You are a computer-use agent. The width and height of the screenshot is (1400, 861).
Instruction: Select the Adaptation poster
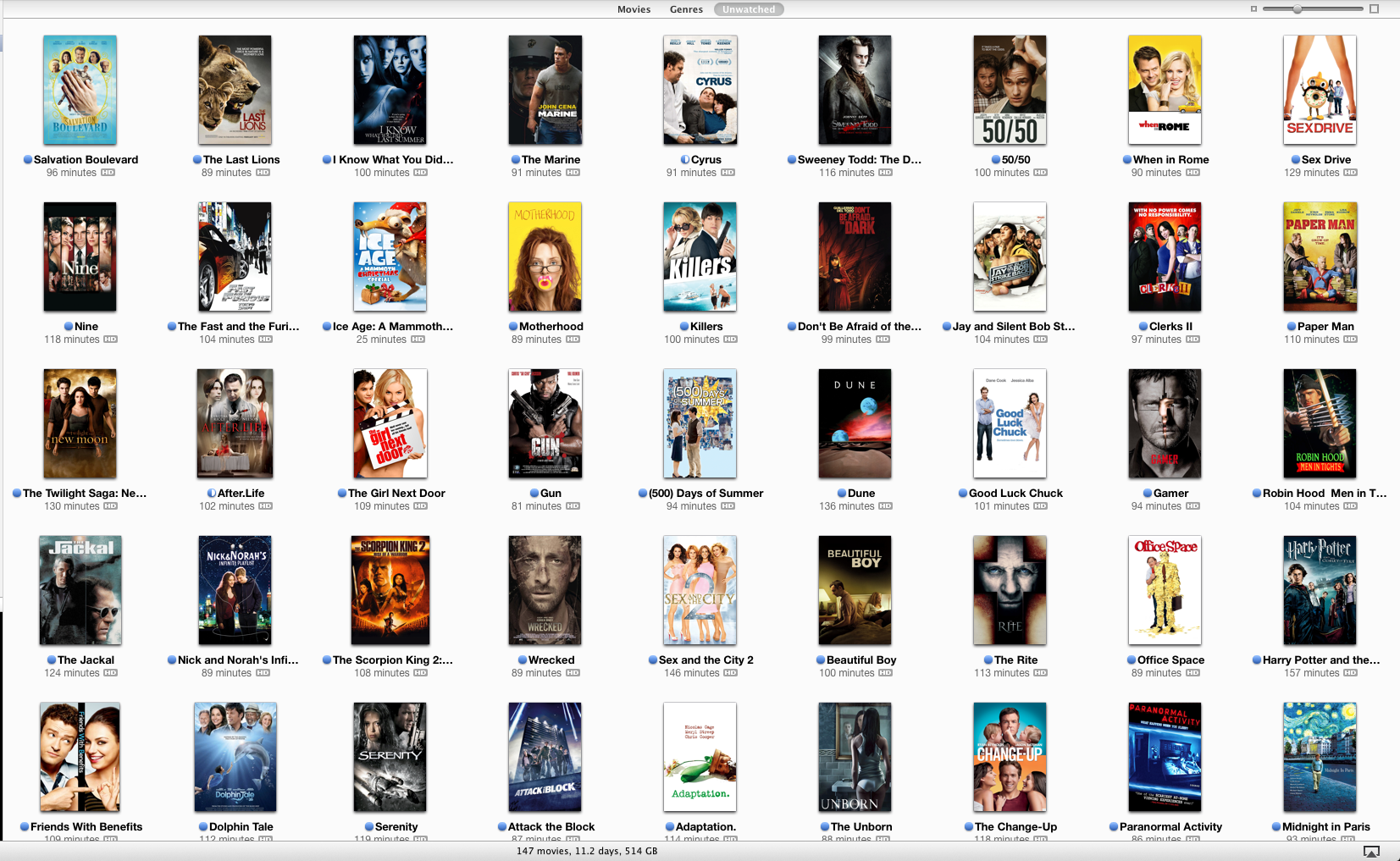pos(700,757)
